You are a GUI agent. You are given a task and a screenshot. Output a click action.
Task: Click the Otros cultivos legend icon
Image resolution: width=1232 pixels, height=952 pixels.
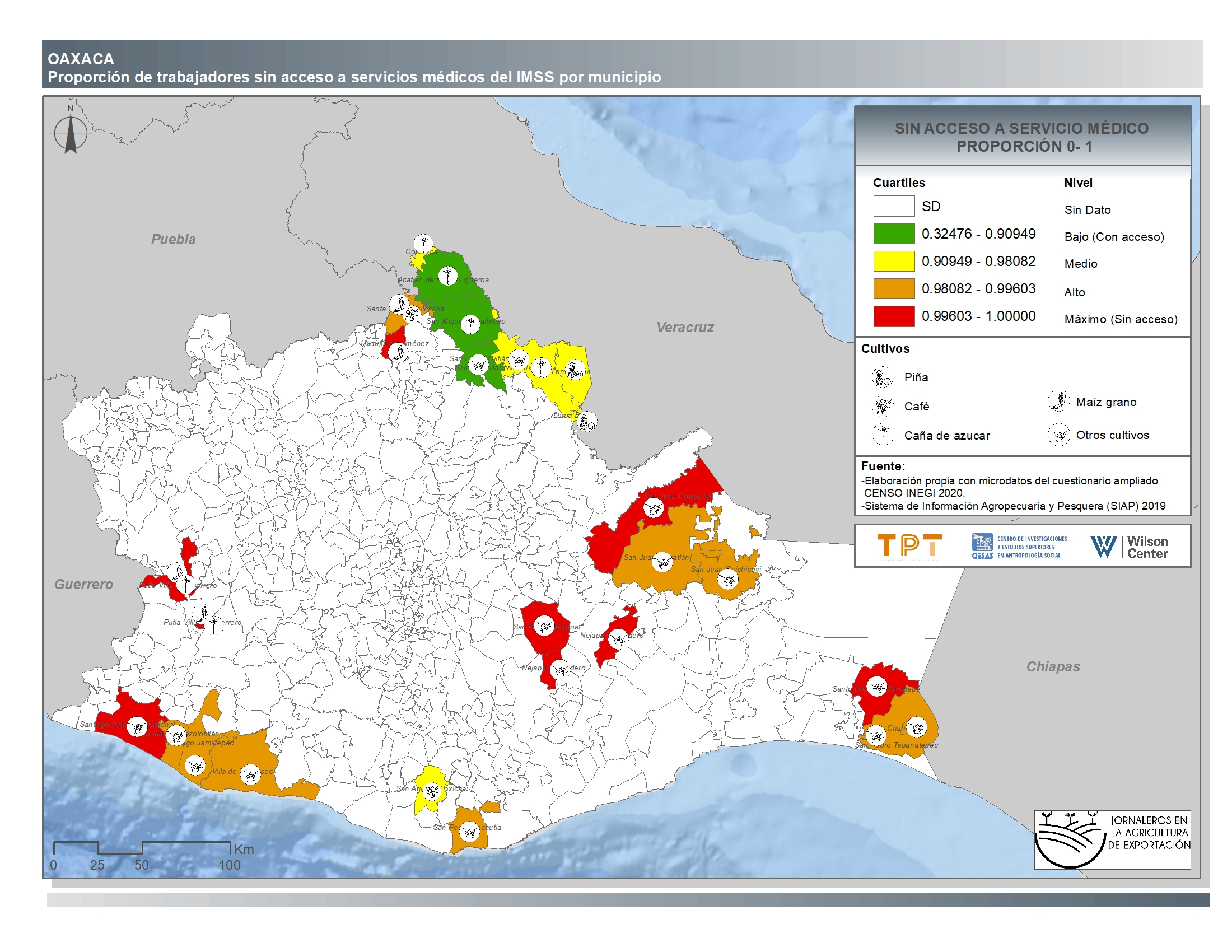pyautogui.click(x=1058, y=435)
